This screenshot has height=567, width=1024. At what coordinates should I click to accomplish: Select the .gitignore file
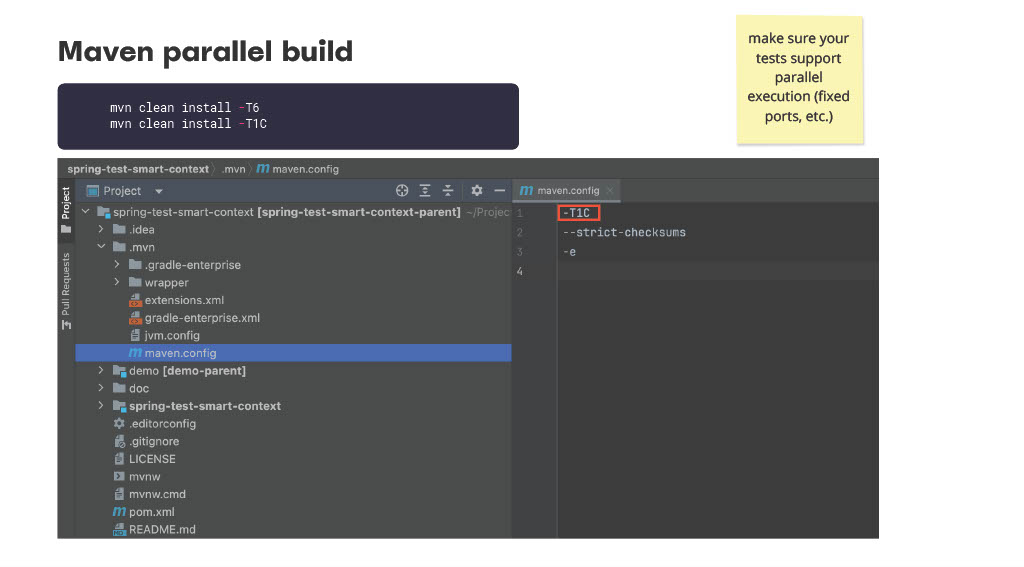pyautogui.click(x=153, y=441)
